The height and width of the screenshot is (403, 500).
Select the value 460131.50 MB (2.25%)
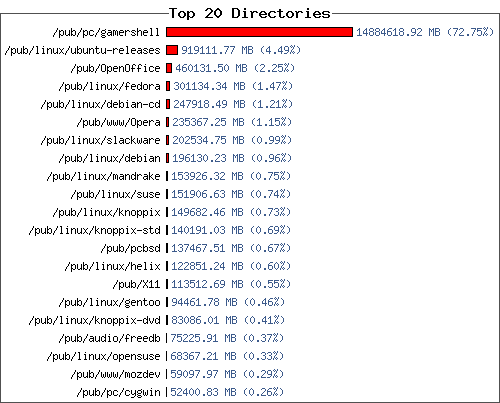pyautogui.click(x=235, y=68)
